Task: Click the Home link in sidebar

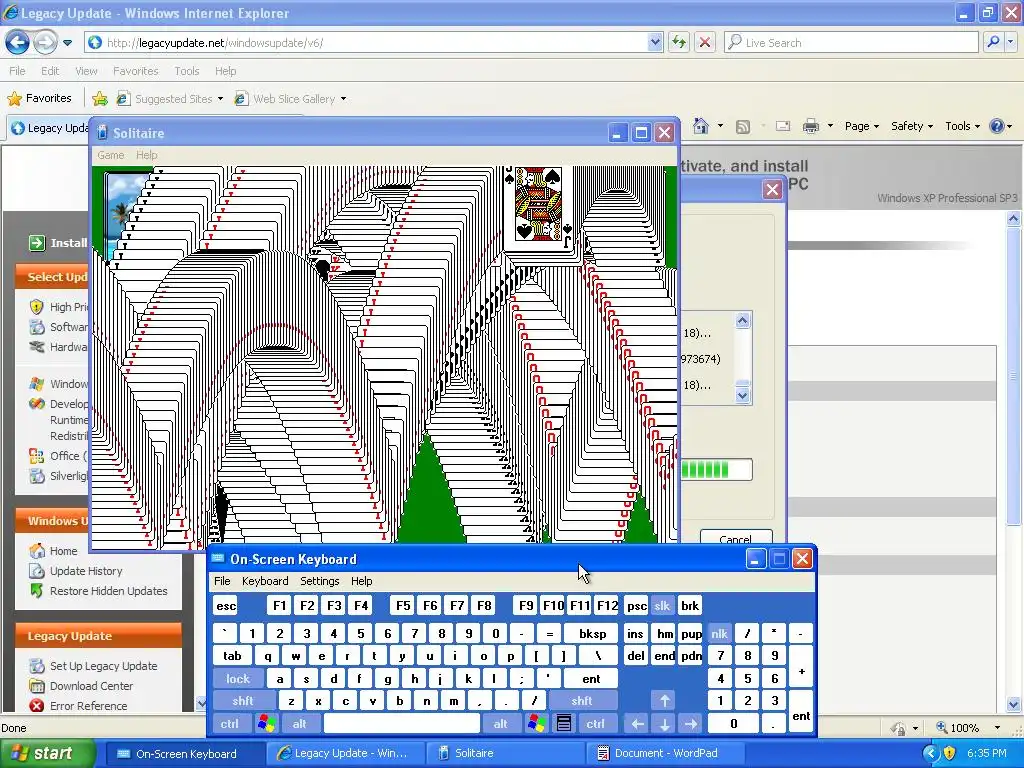Action: (63, 551)
